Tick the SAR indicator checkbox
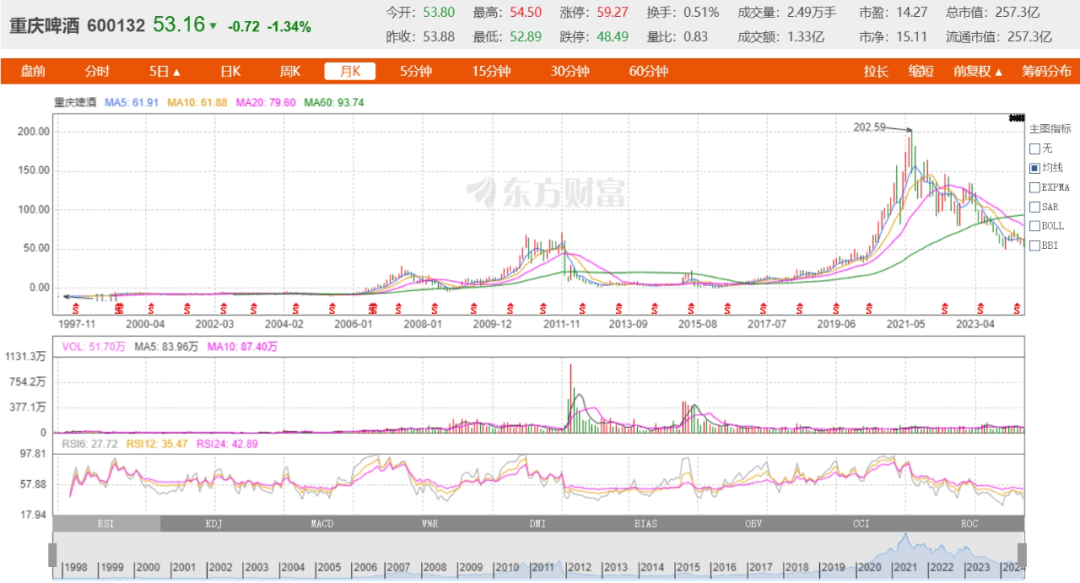This screenshot has width=1080, height=583. point(1034,207)
